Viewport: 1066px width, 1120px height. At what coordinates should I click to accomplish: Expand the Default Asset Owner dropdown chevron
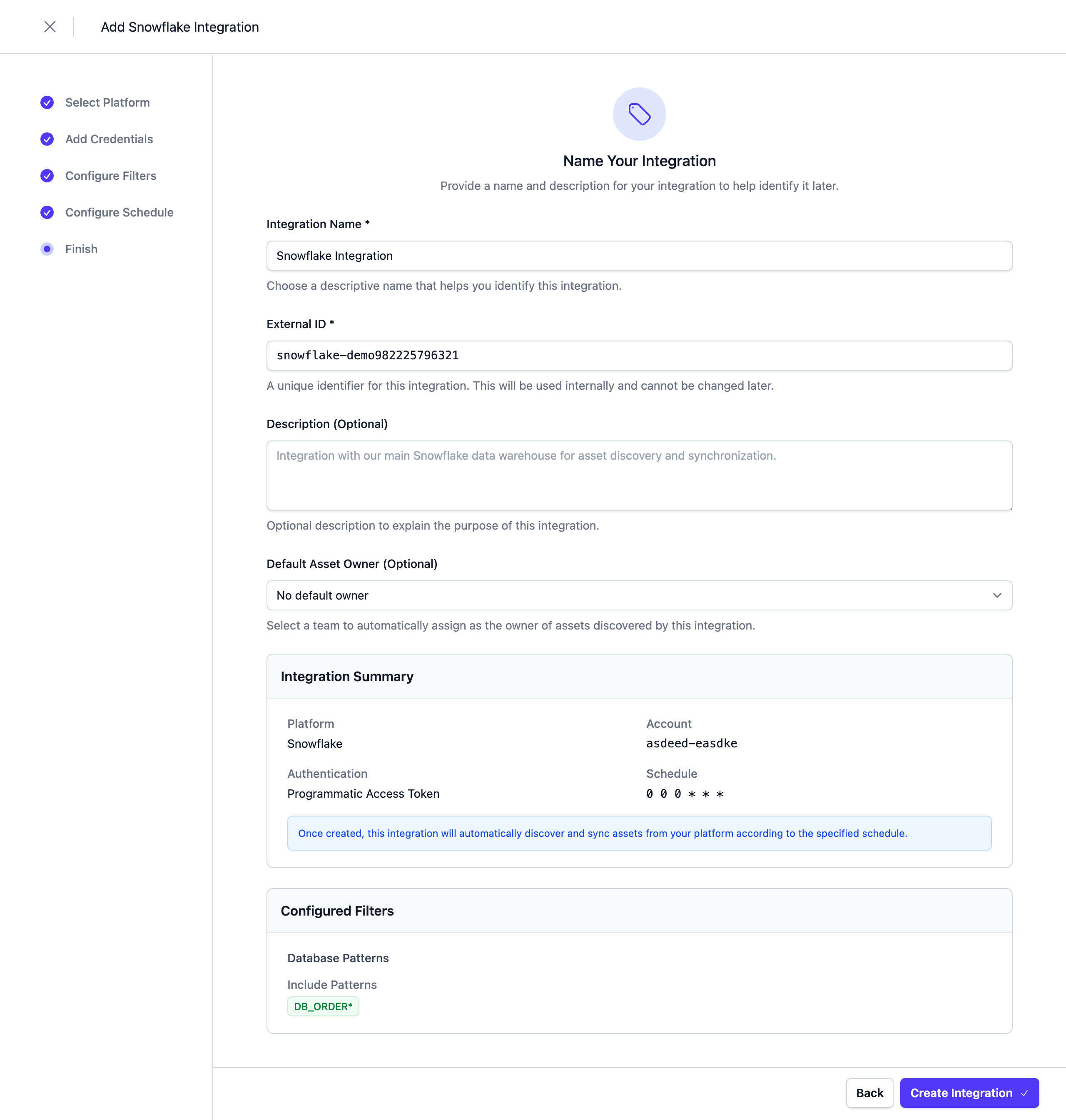[x=997, y=595]
